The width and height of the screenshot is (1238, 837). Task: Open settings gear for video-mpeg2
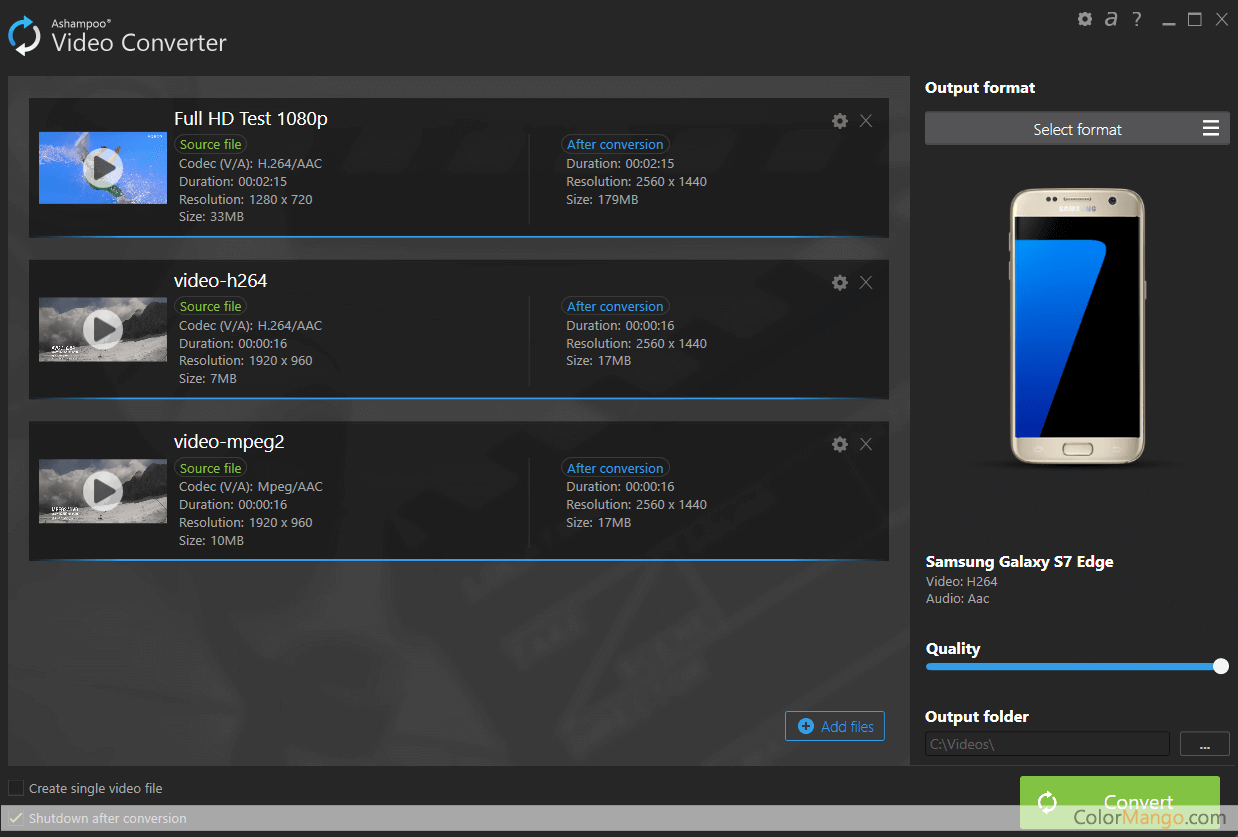840,444
